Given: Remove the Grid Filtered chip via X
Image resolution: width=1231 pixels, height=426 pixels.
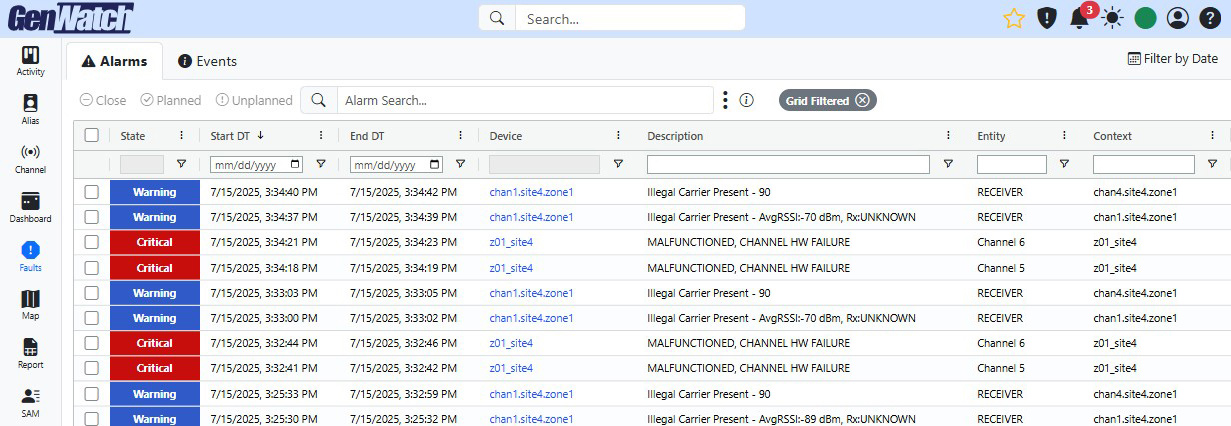Looking at the screenshot, I should (x=862, y=100).
